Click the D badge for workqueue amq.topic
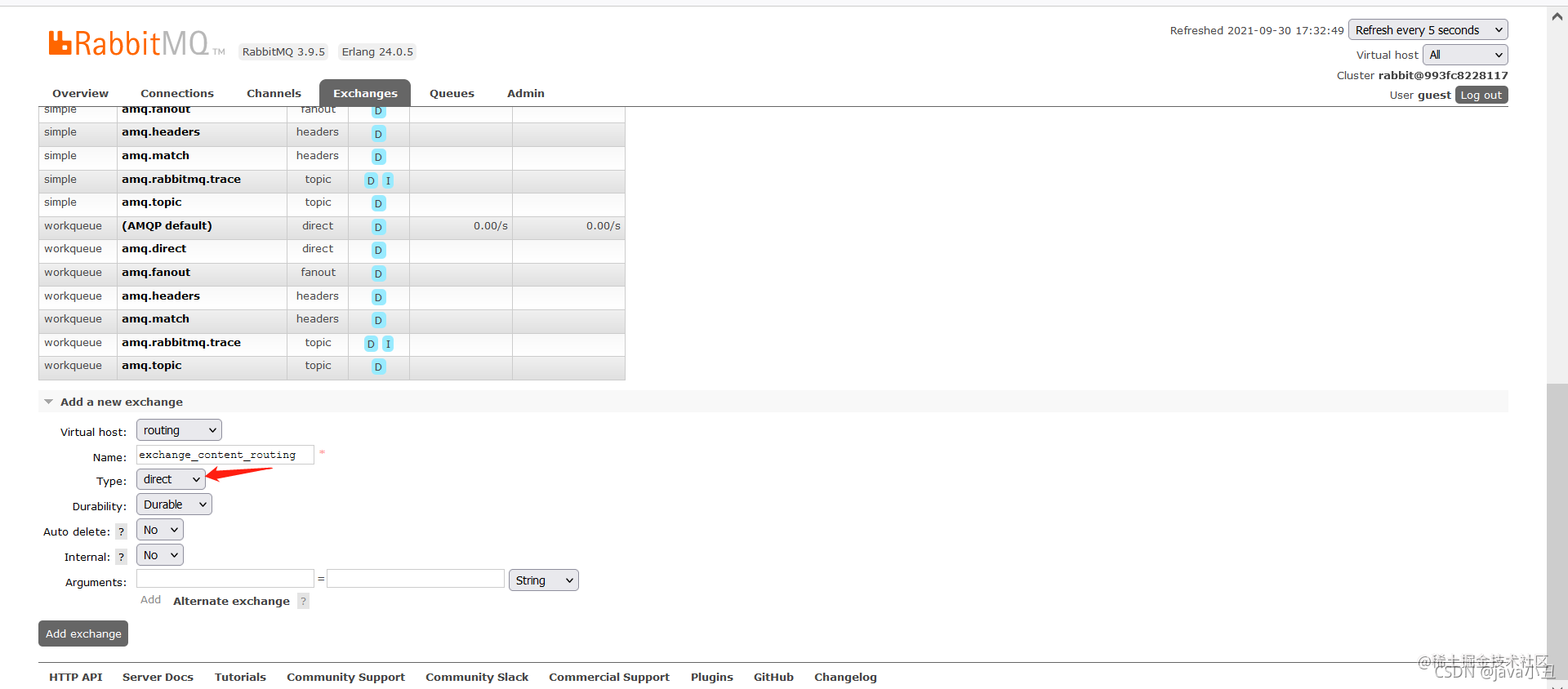Image resolution: width=1568 pixels, height=689 pixels. (x=378, y=367)
